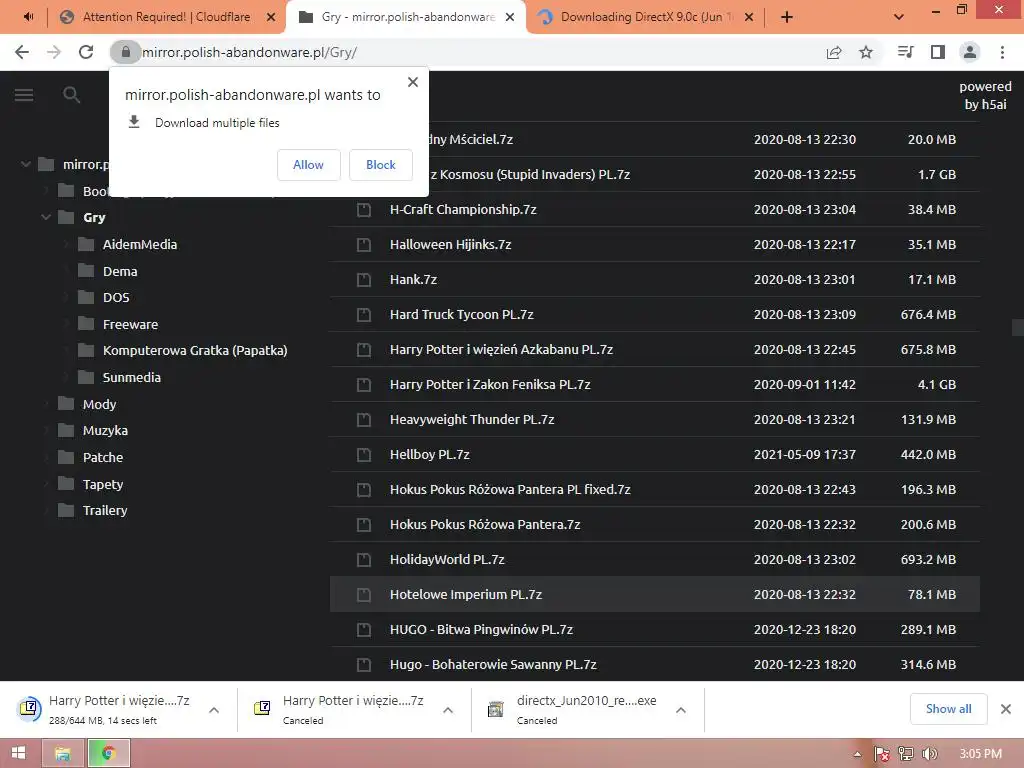
Task: Open Komputerowa Gratka (Papatka) folder
Action: (195, 351)
